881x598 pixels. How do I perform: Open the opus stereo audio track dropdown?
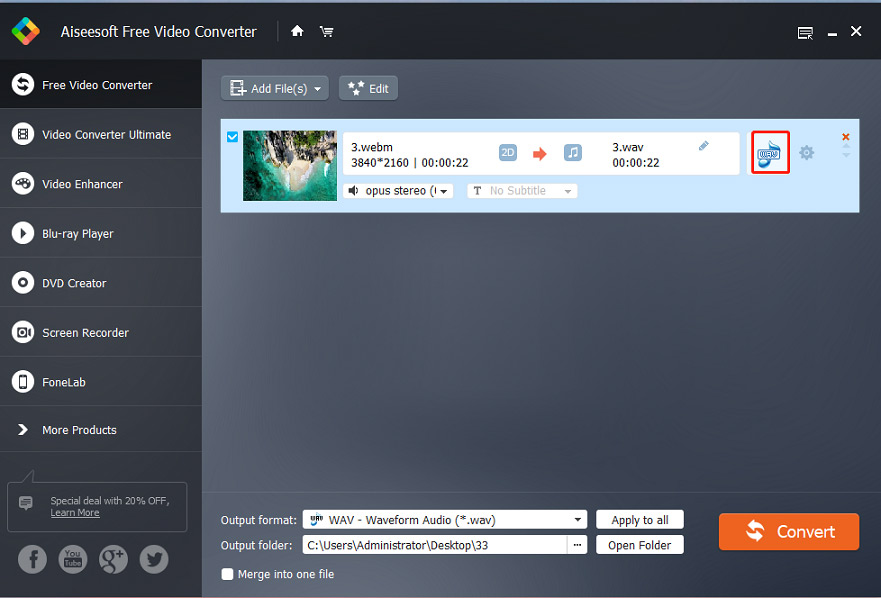(x=398, y=191)
